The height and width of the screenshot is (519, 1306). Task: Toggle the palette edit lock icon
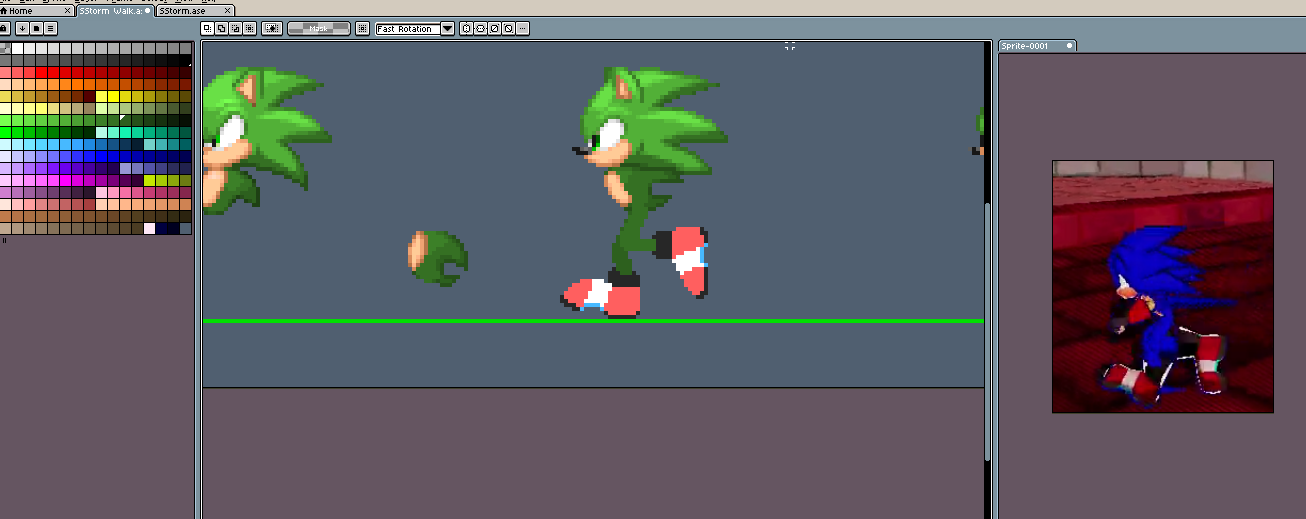(x=4, y=28)
